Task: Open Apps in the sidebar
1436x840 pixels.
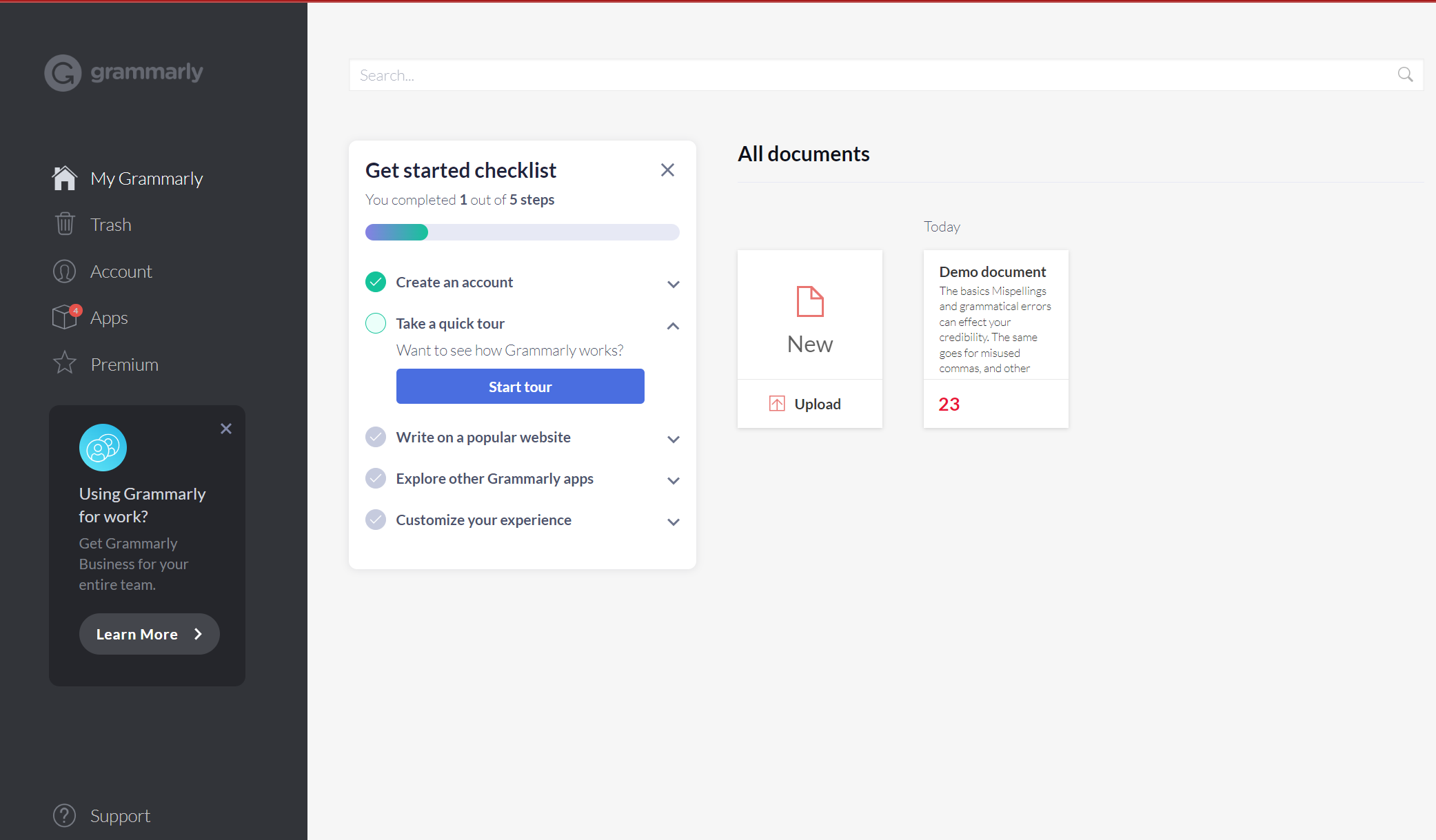Action: (x=109, y=318)
